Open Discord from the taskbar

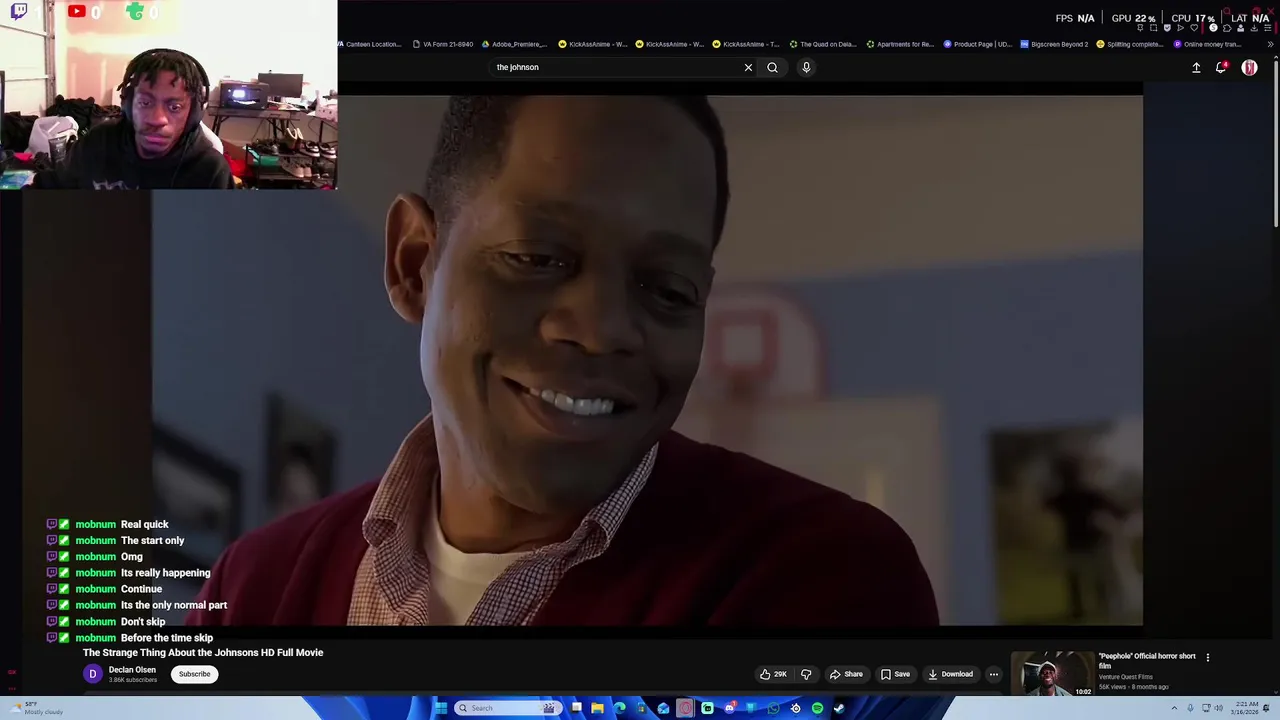[730, 708]
